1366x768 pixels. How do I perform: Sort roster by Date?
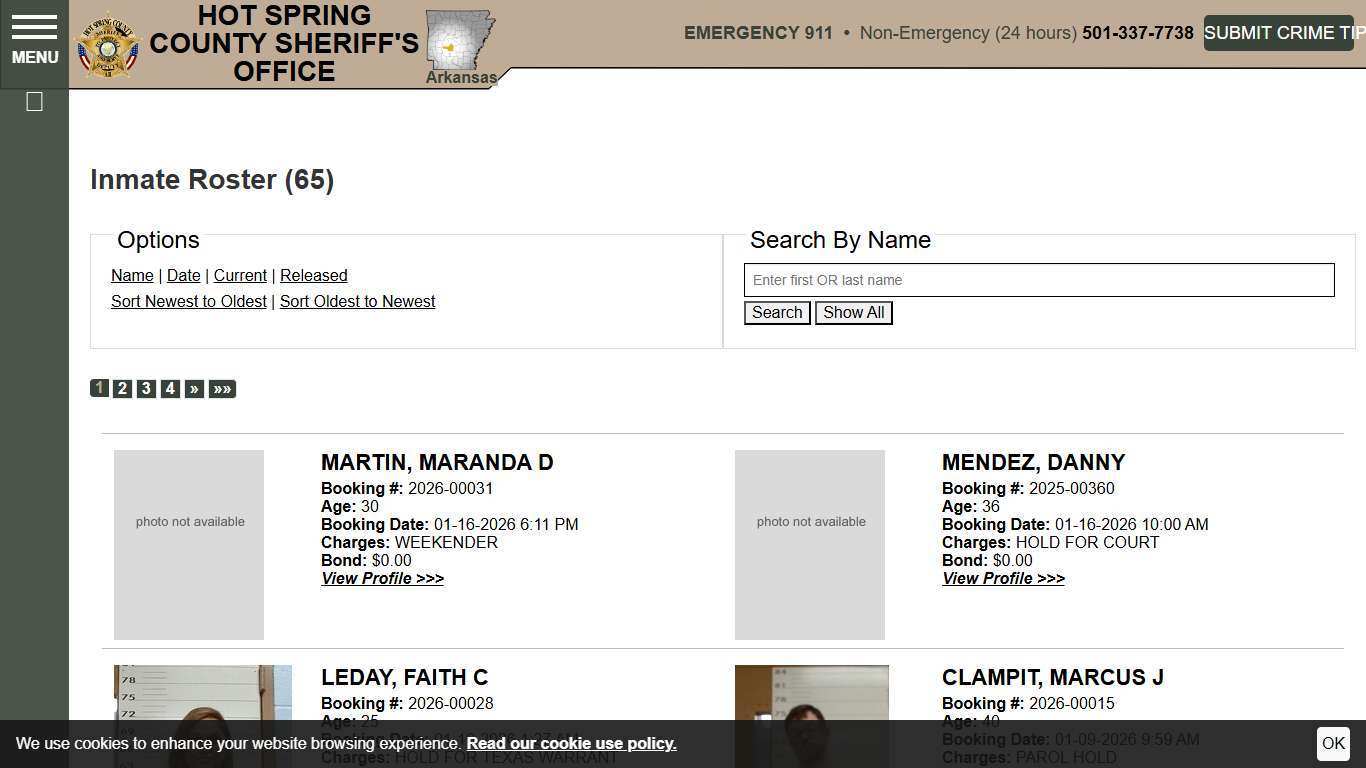183,275
